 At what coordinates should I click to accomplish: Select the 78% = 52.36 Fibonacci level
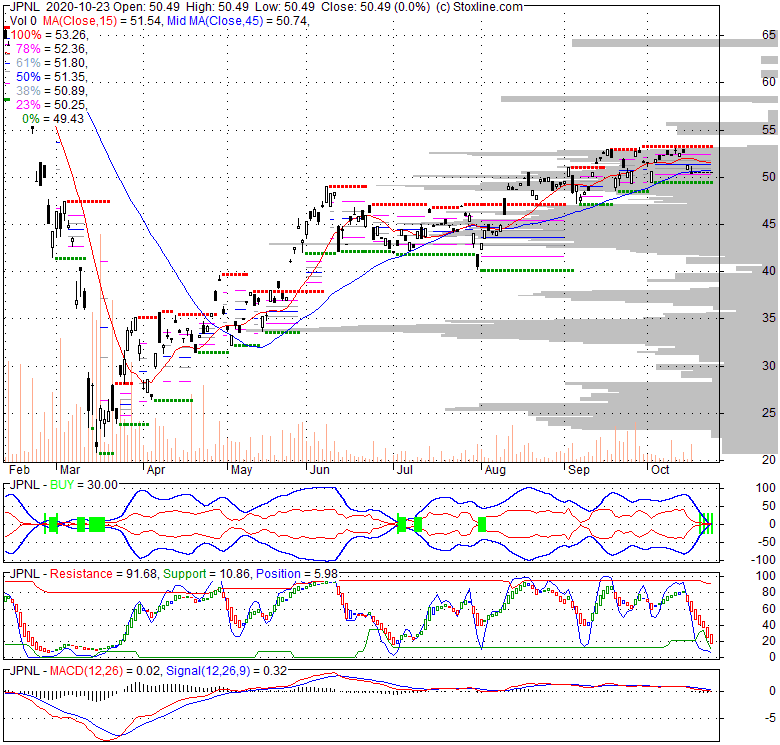tap(51, 49)
